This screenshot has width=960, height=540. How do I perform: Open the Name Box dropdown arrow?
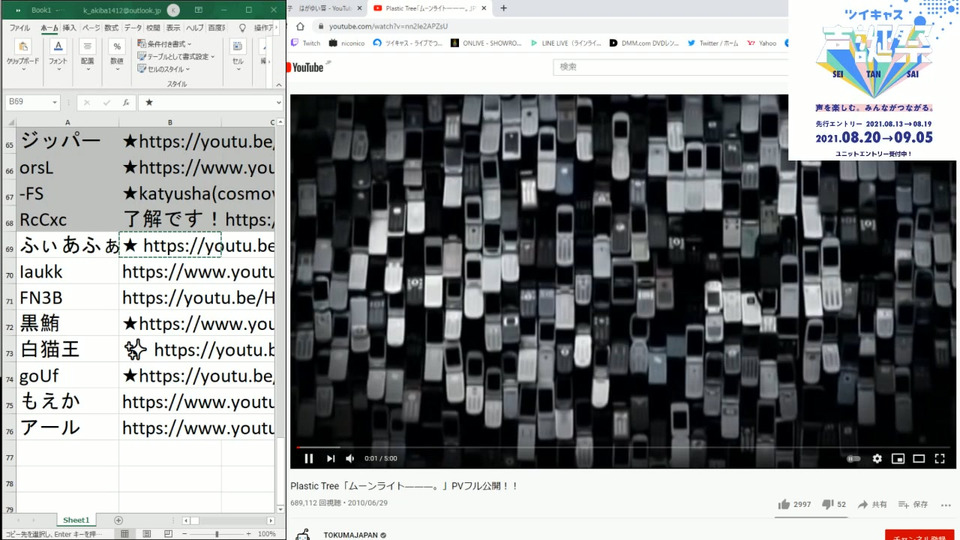point(54,102)
